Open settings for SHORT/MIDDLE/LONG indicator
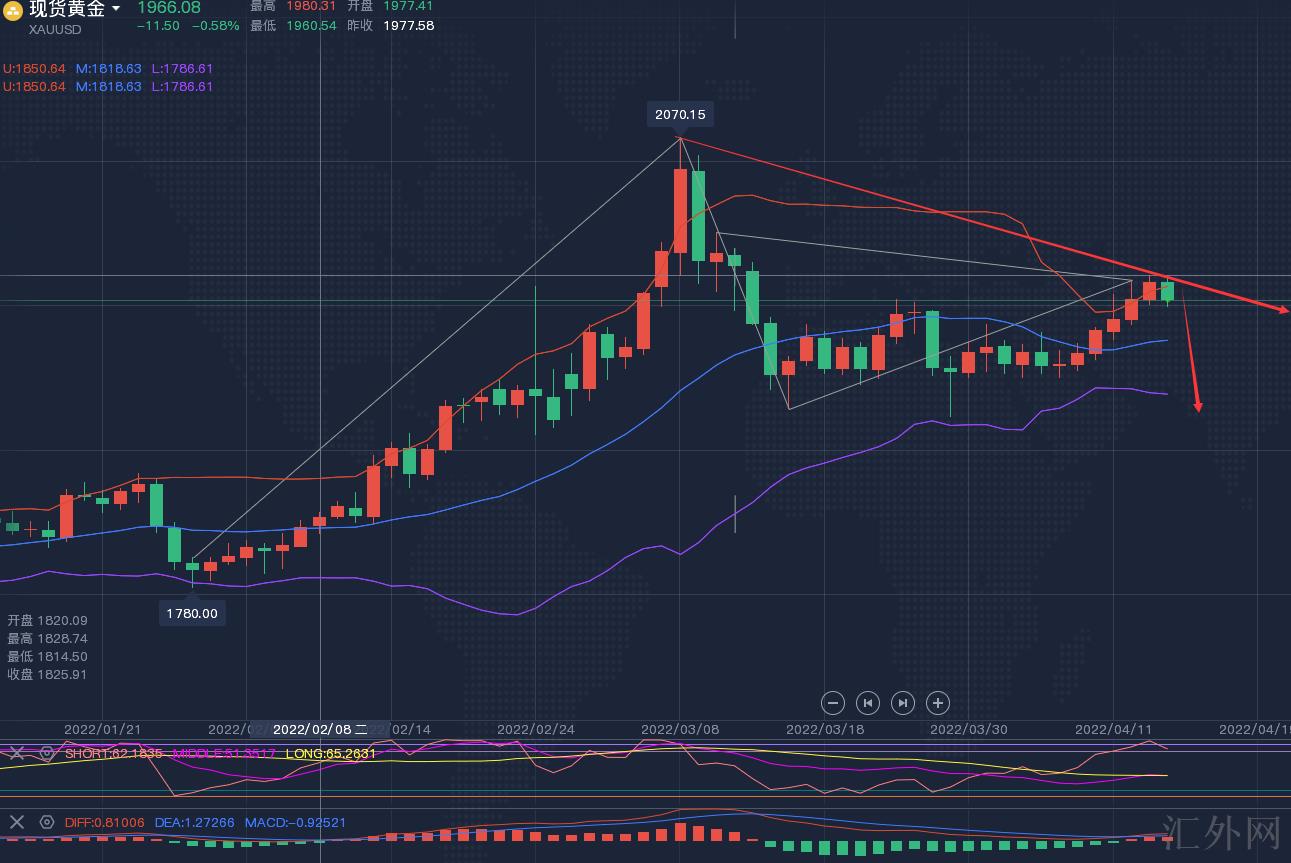1291x863 pixels. pos(46,753)
